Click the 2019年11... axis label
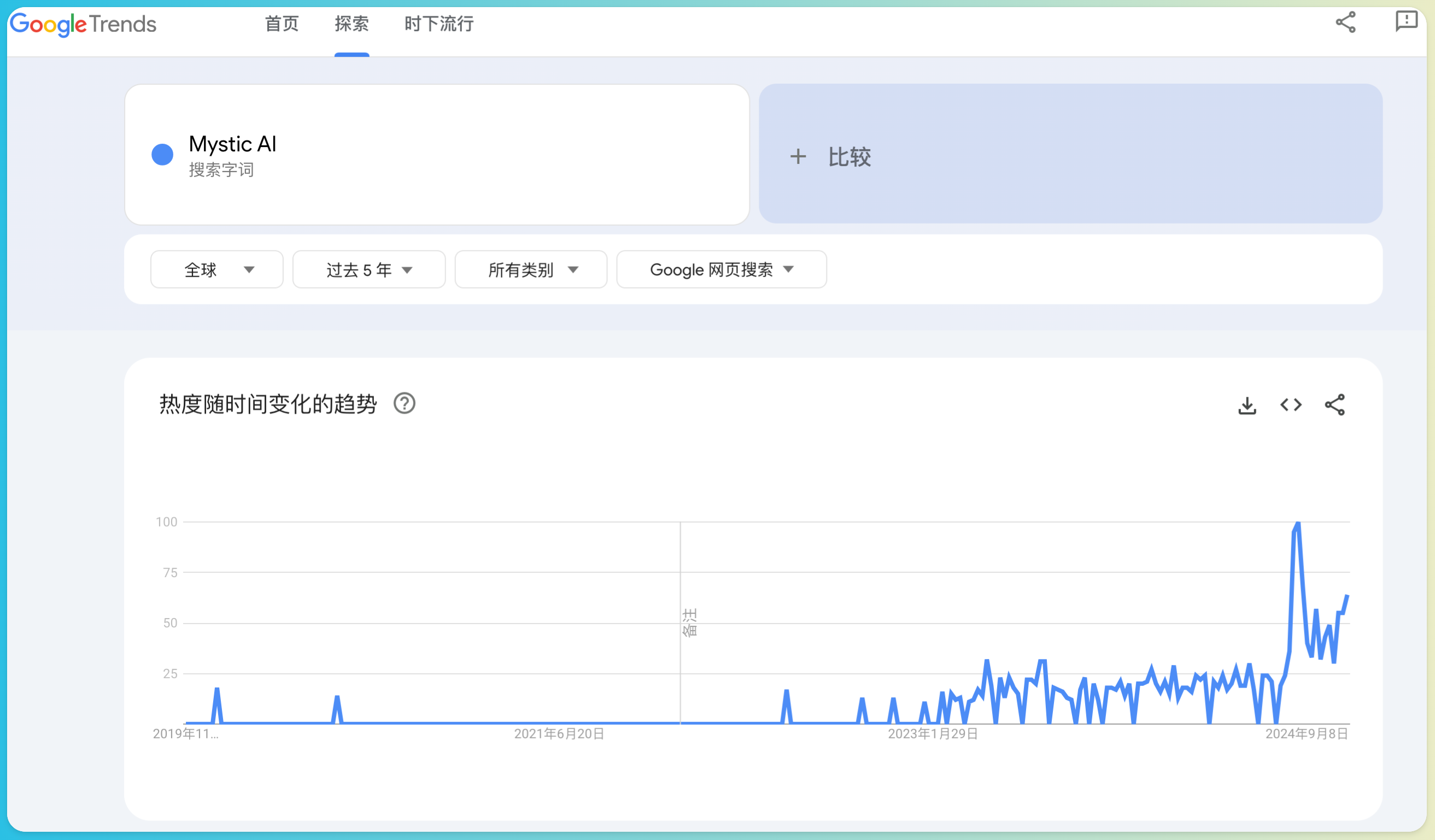 coord(186,733)
